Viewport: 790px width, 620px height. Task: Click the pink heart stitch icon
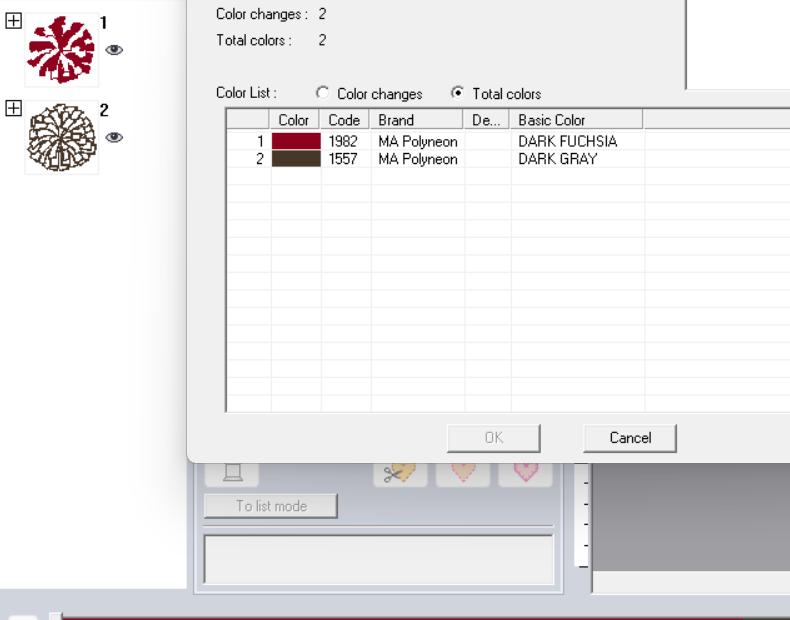(x=525, y=474)
